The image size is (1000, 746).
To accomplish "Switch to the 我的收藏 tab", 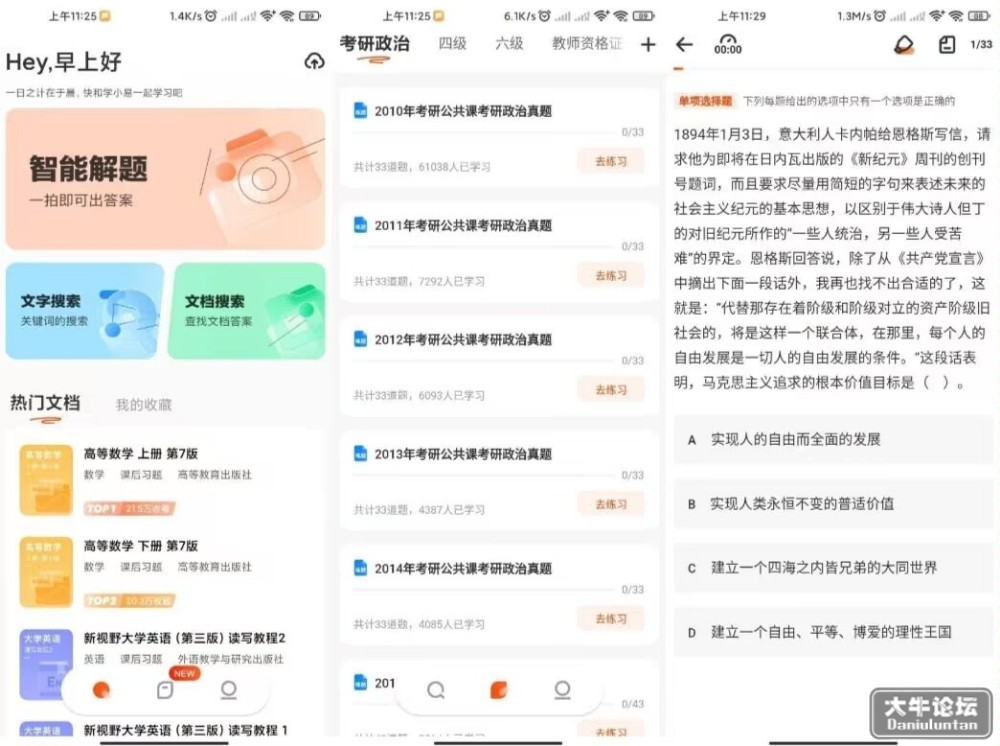I will pyautogui.click(x=143, y=405).
